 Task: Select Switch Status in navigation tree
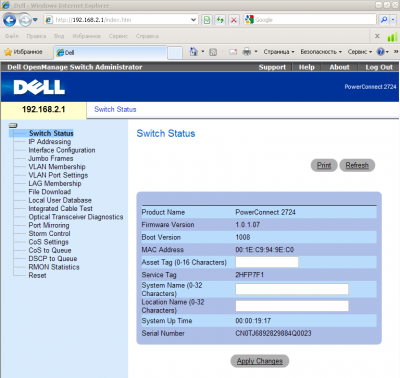point(51,133)
